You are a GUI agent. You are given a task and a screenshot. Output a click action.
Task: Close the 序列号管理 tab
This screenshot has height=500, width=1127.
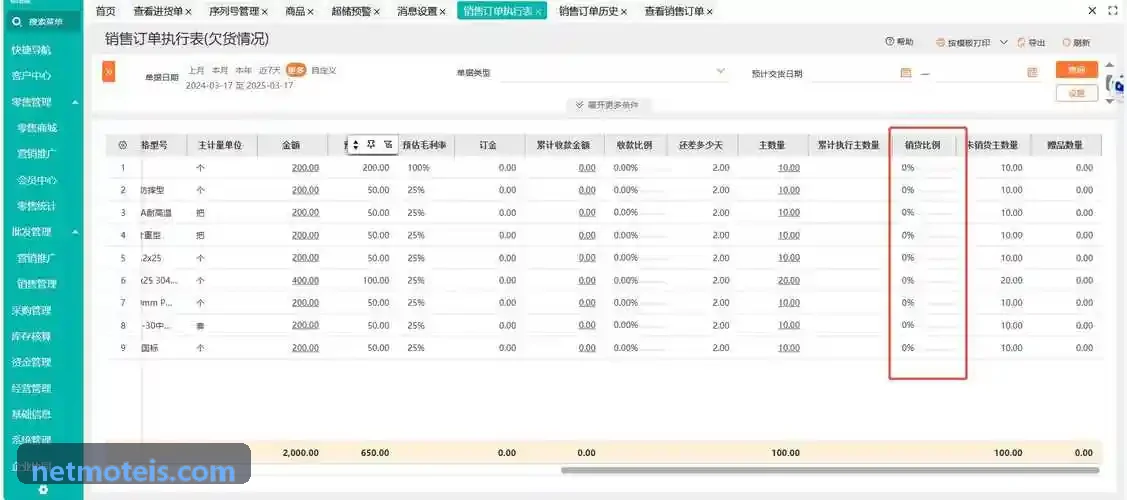pos(264,11)
